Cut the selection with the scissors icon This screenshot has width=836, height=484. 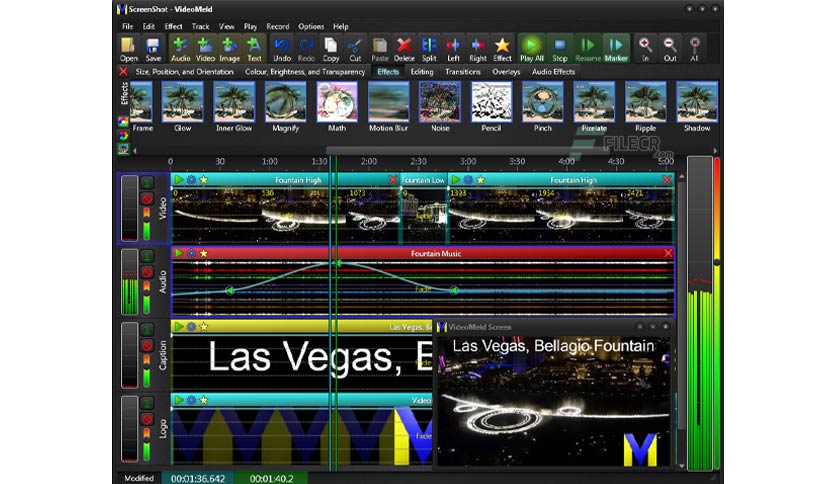click(x=355, y=49)
